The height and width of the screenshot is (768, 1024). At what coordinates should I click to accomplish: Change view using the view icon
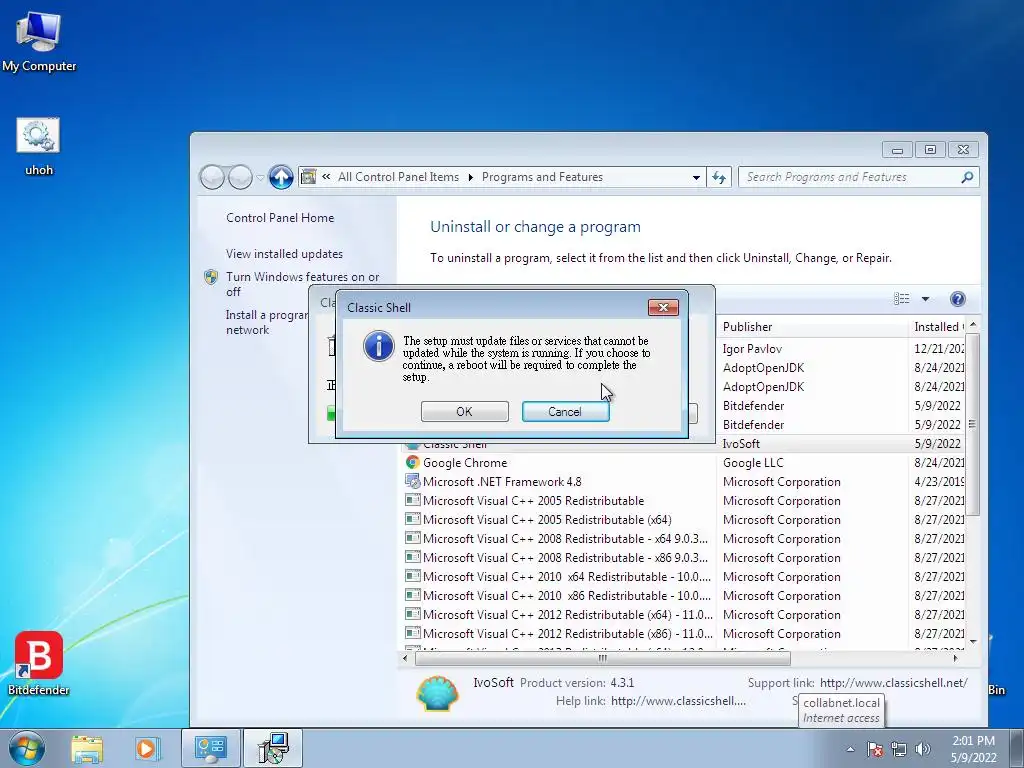tap(901, 298)
